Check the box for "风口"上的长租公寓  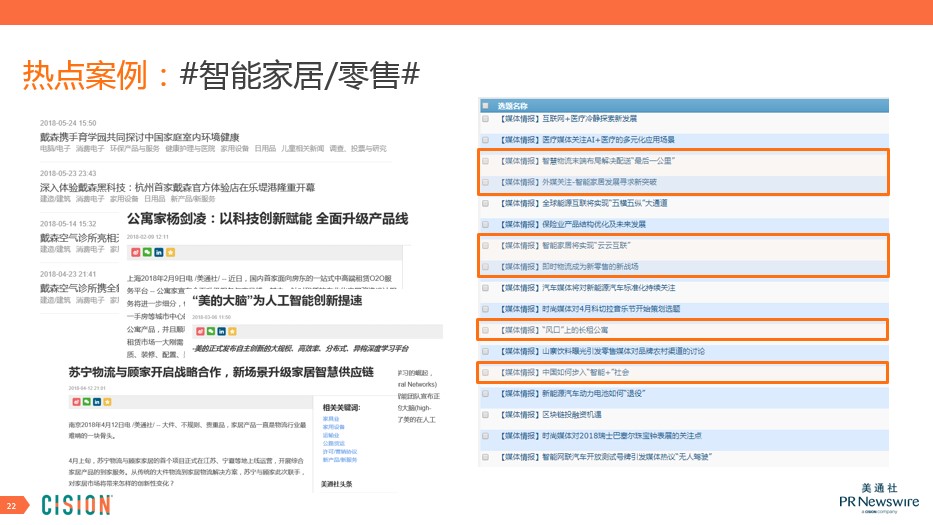[x=486, y=330]
